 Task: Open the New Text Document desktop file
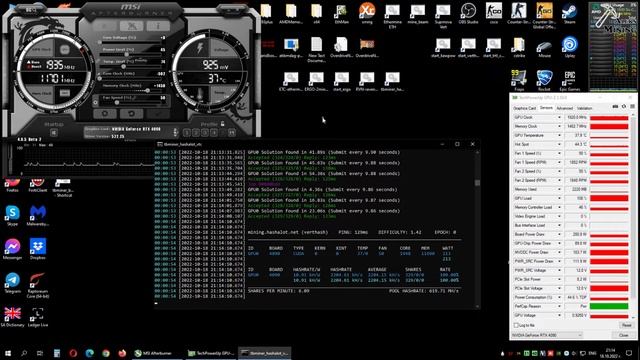[316, 49]
